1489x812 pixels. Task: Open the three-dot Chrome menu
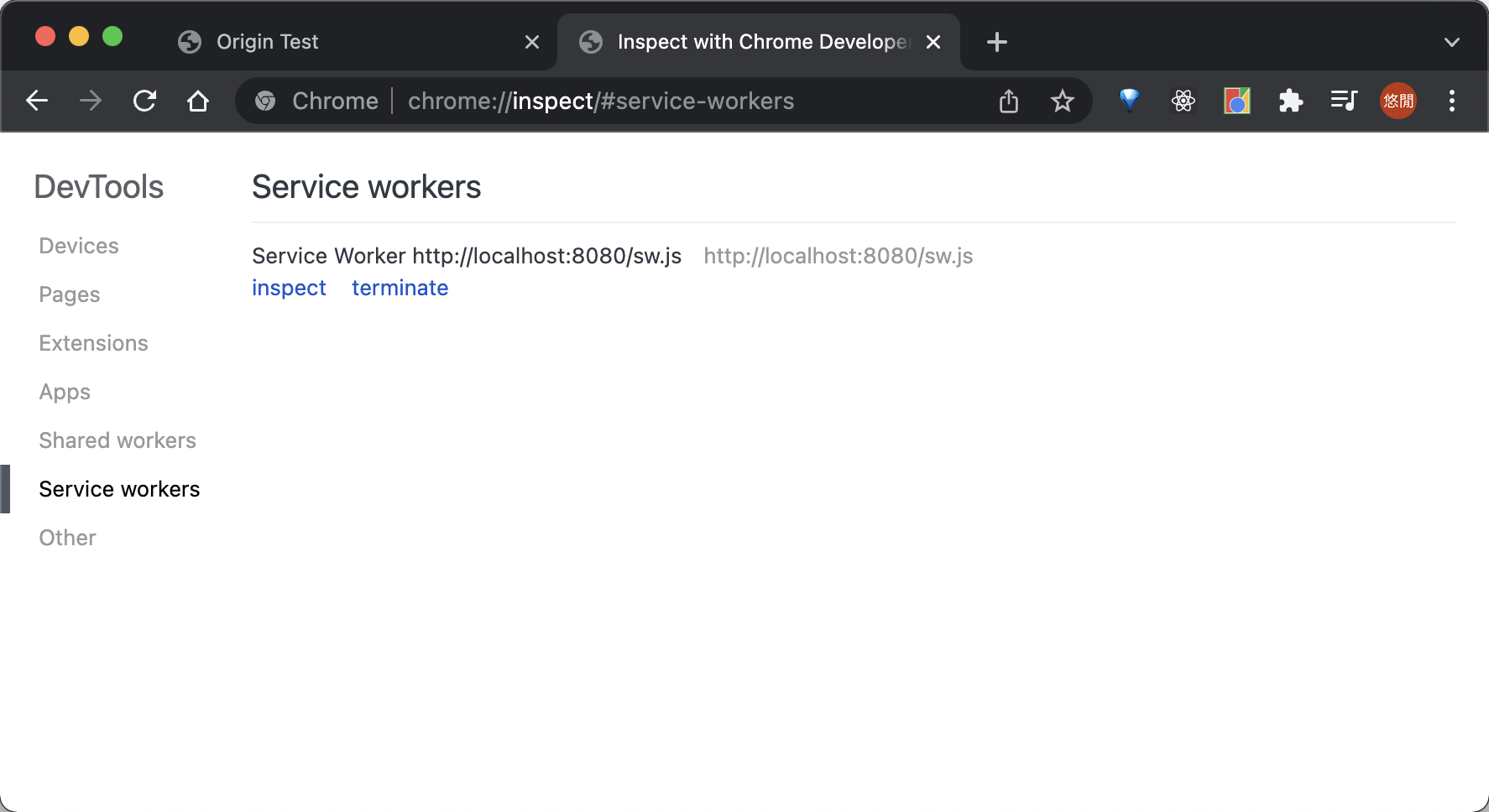tap(1452, 101)
